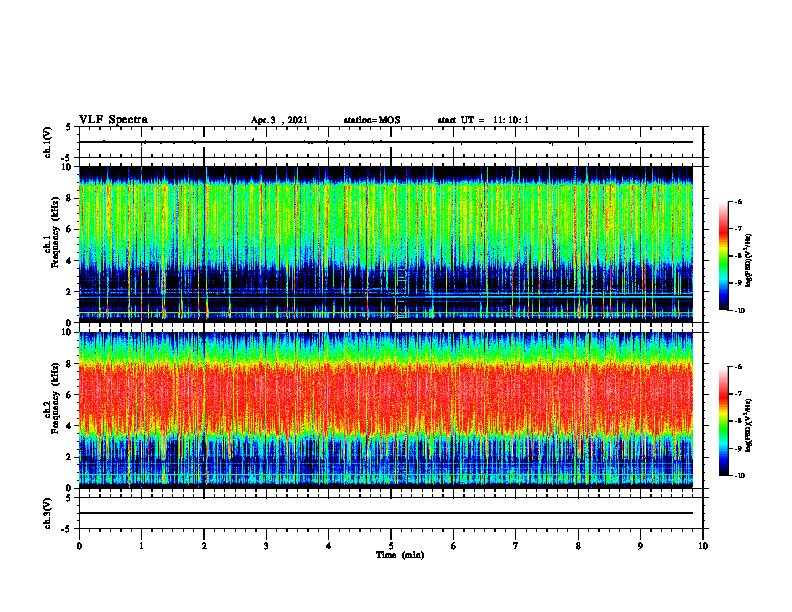The height and width of the screenshot is (612, 792).
Task: Click the "ch.1(V)" axis label
Action: (x=48, y=142)
